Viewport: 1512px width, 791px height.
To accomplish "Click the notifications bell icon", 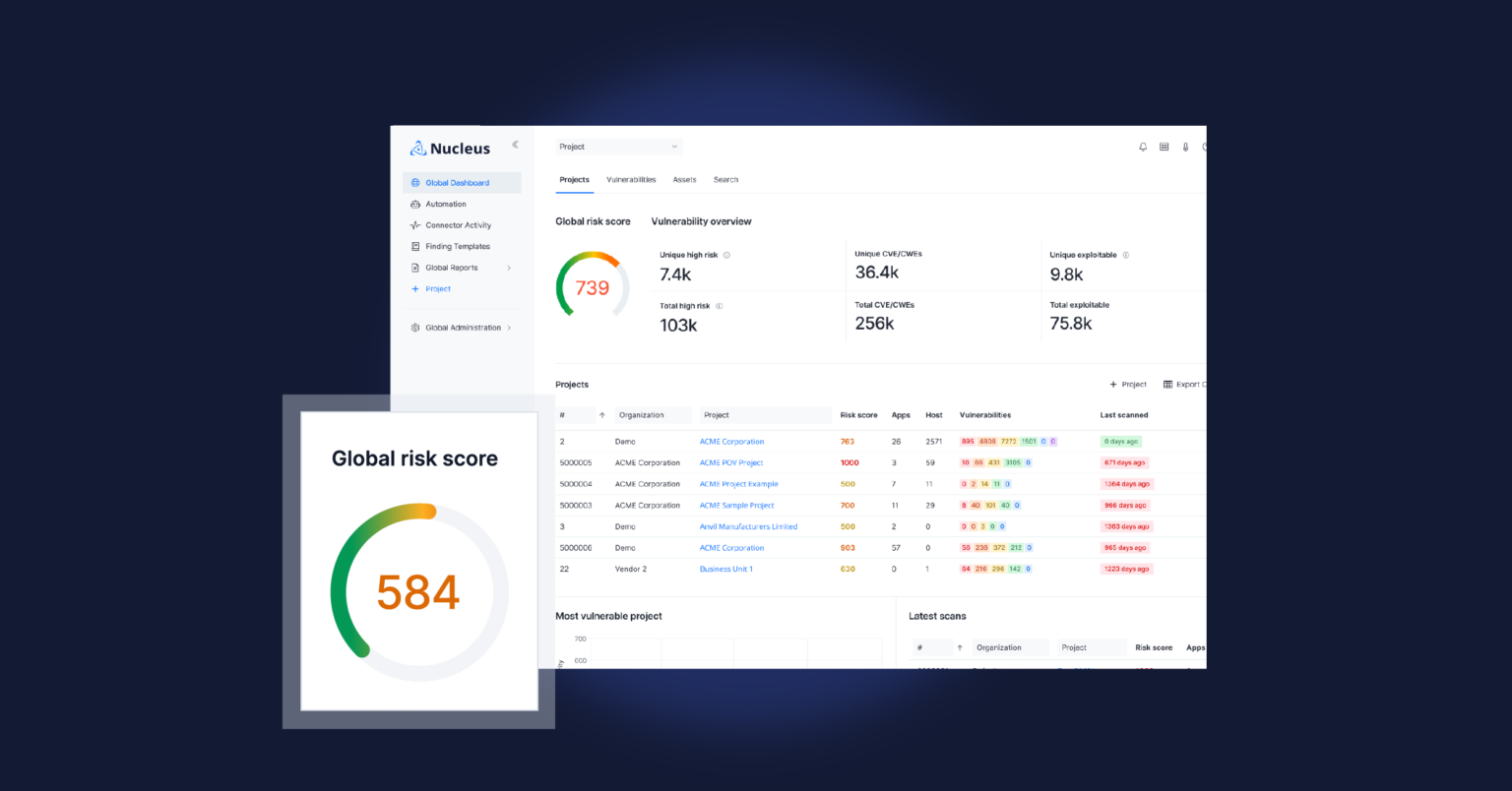I will click(1142, 146).
